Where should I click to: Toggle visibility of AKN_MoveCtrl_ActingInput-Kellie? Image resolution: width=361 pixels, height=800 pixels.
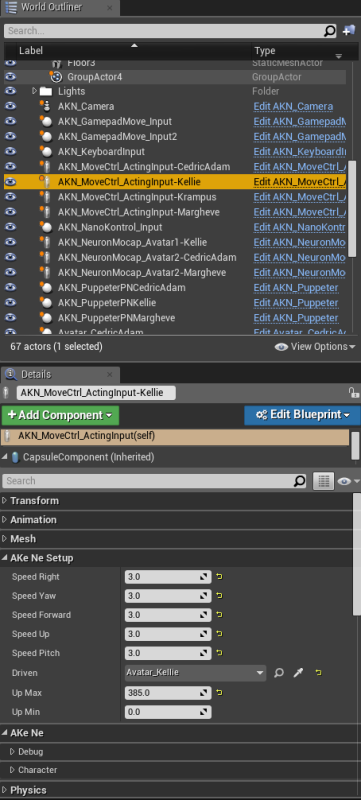(x=10, y=182)
